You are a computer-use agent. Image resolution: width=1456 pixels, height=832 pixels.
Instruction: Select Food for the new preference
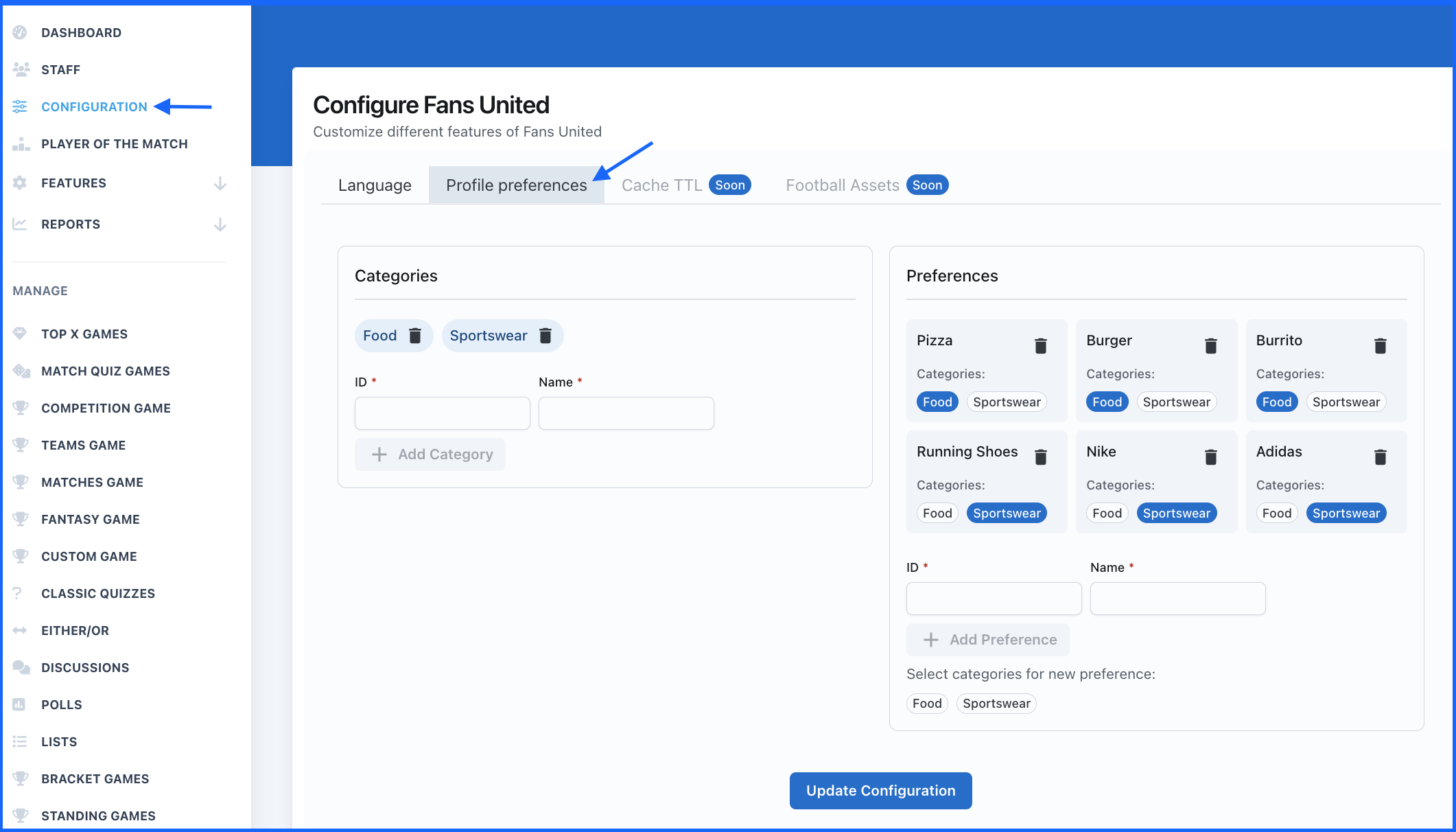tap(927, 703)
